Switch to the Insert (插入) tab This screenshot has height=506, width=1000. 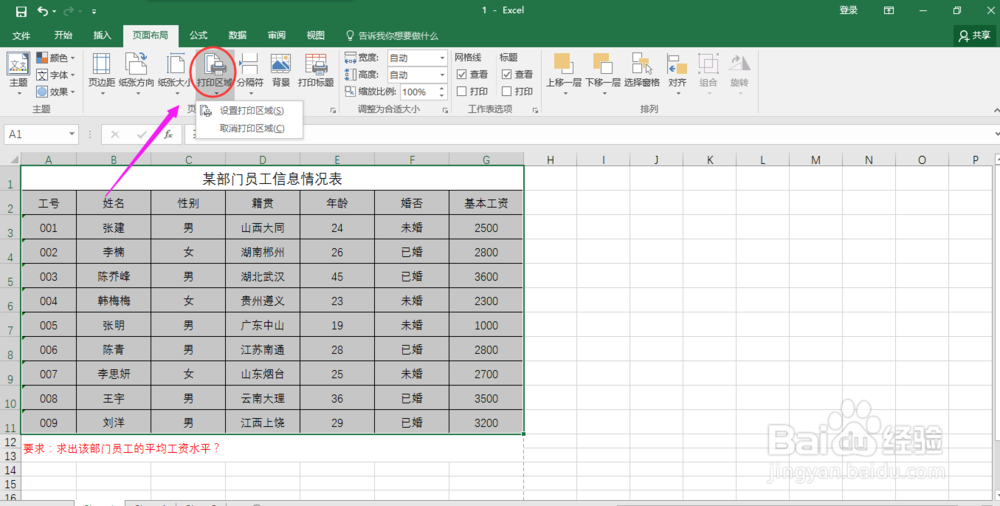pyautogui.click(x=102, y=36)
